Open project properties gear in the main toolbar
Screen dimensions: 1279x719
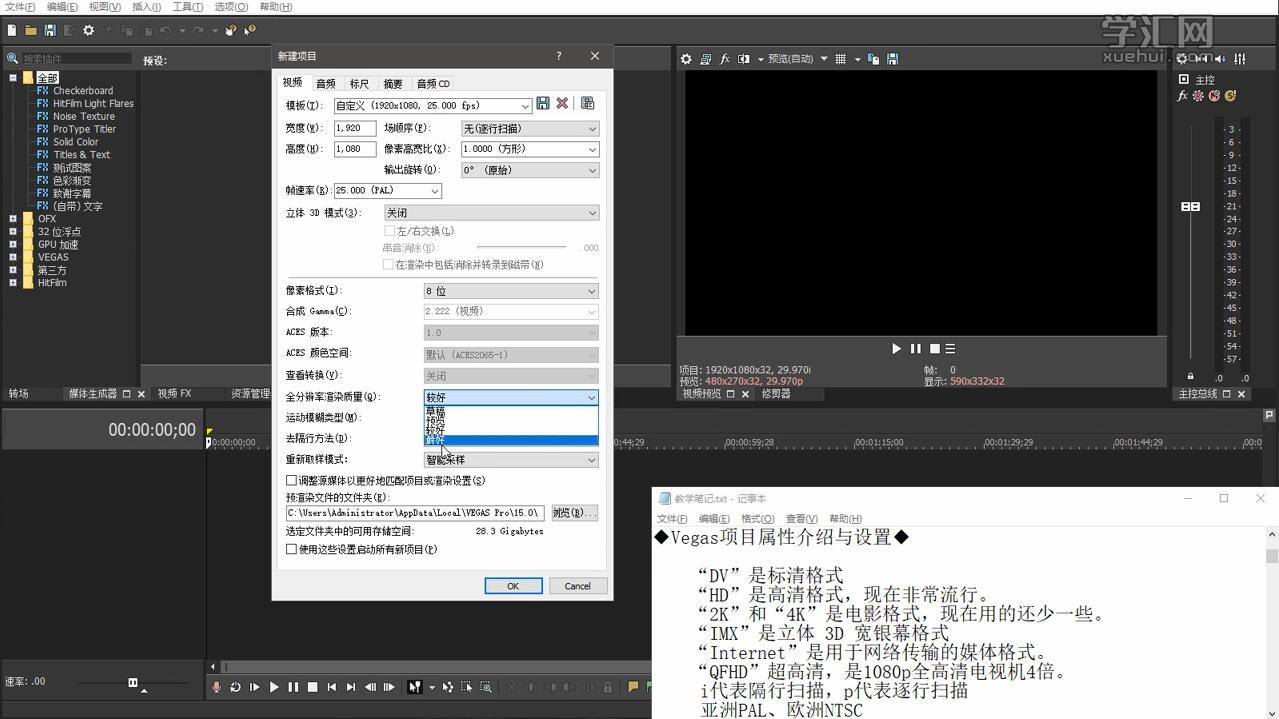(x=88, y=31)
